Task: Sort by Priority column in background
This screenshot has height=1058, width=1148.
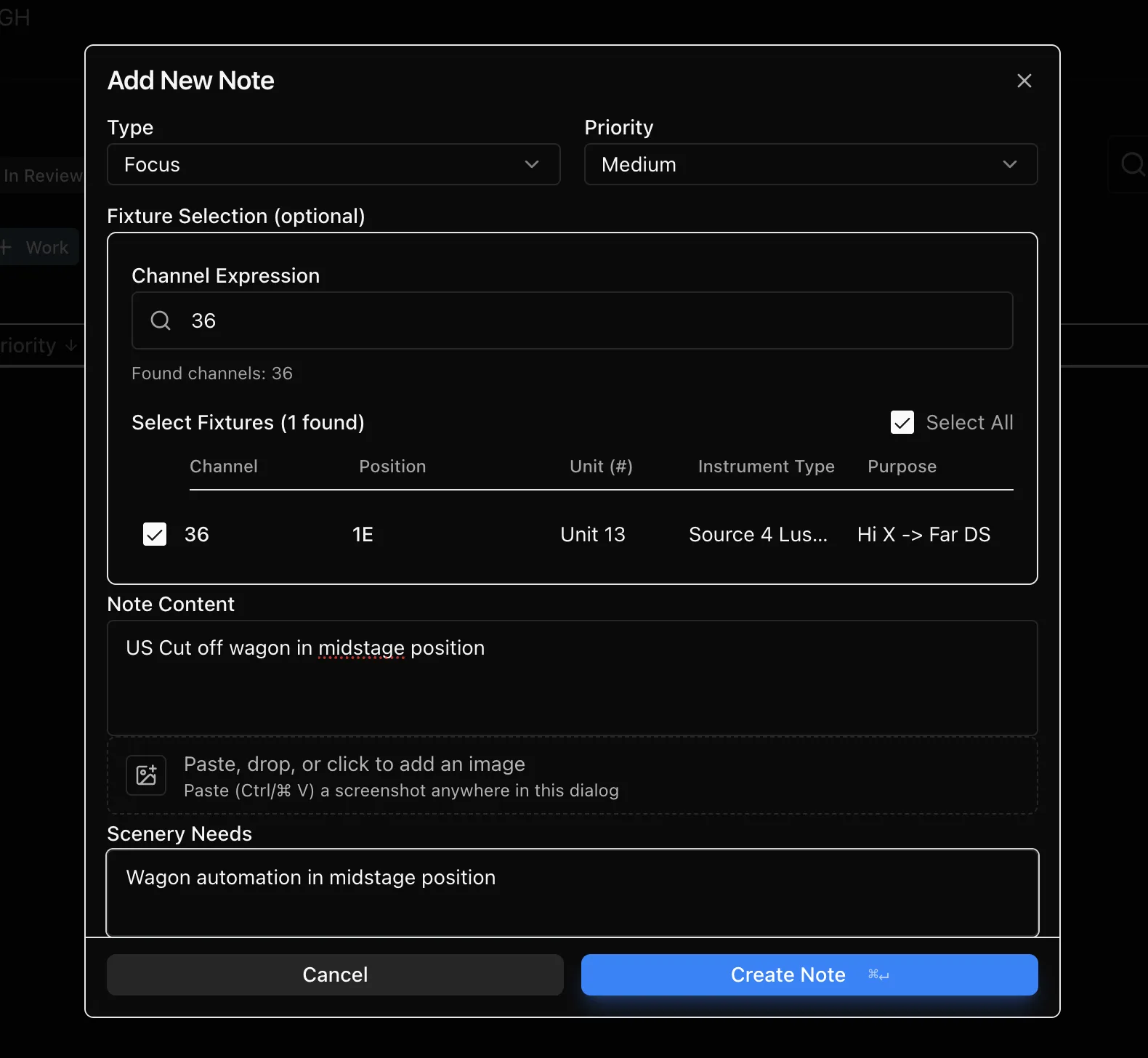Action: point(39,345)
